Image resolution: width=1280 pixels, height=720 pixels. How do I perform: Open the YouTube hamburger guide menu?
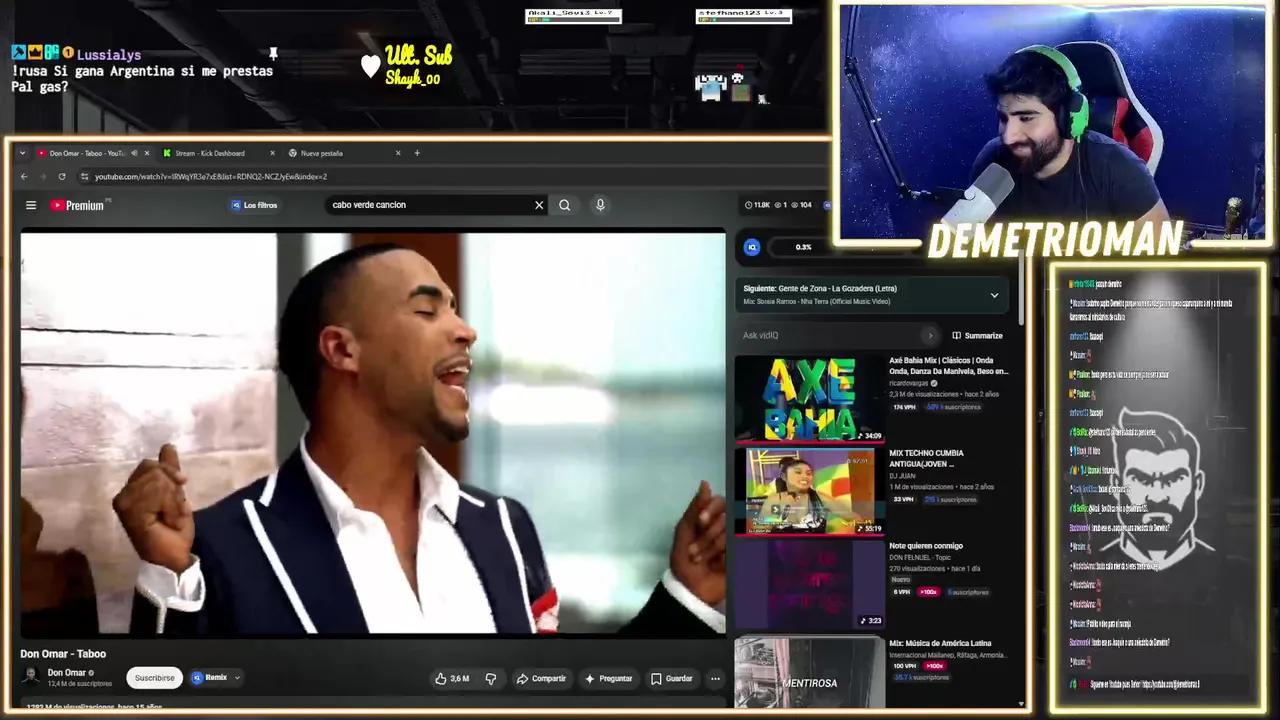31,205
